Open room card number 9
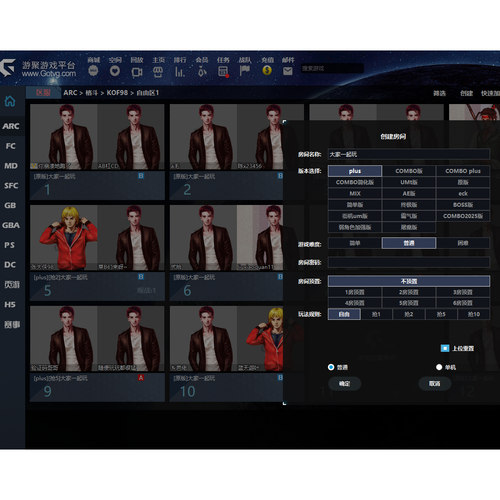The image size is (500, 500). click(x=97, y=354)
